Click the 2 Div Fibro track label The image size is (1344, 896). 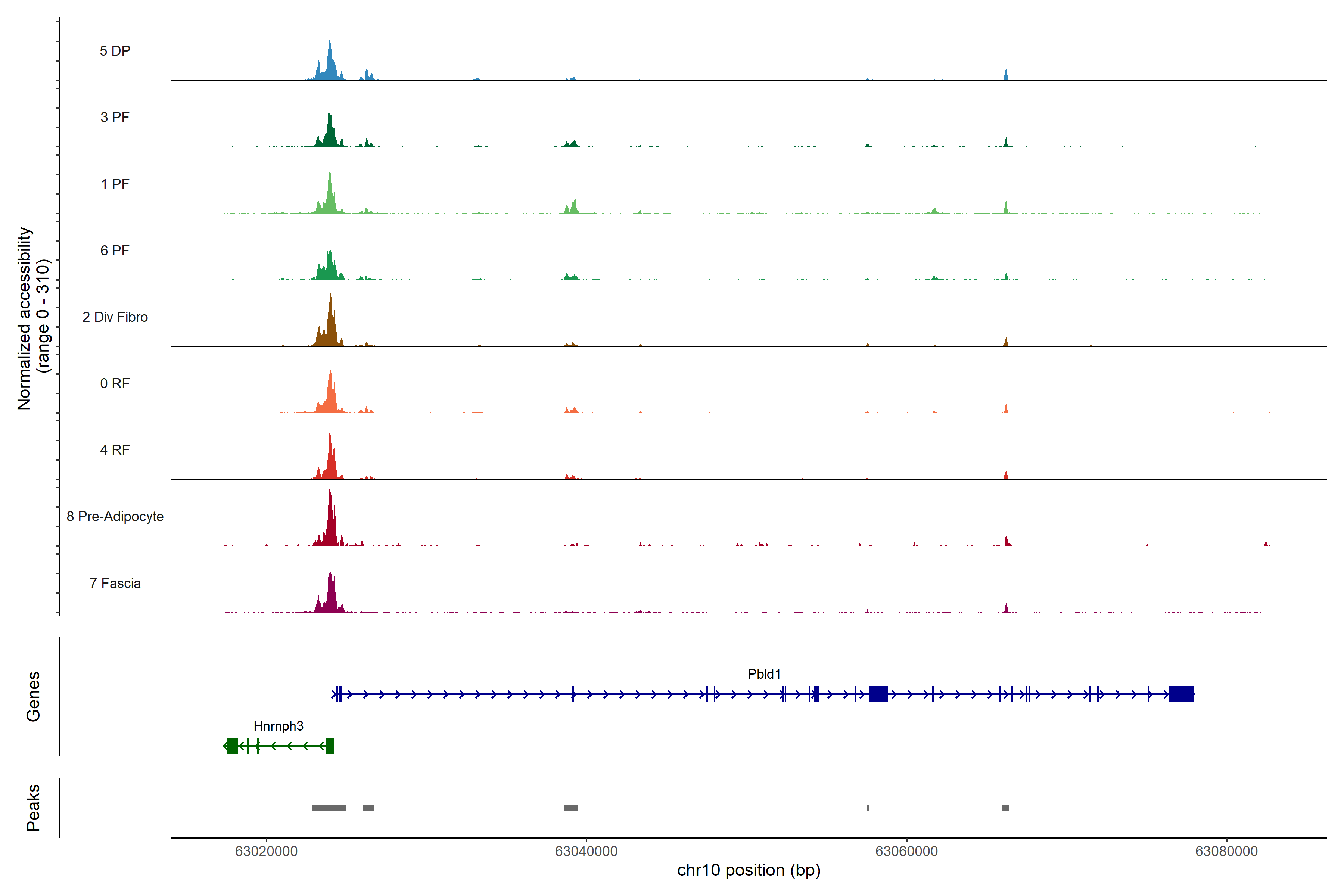click(x=115, y=317)
